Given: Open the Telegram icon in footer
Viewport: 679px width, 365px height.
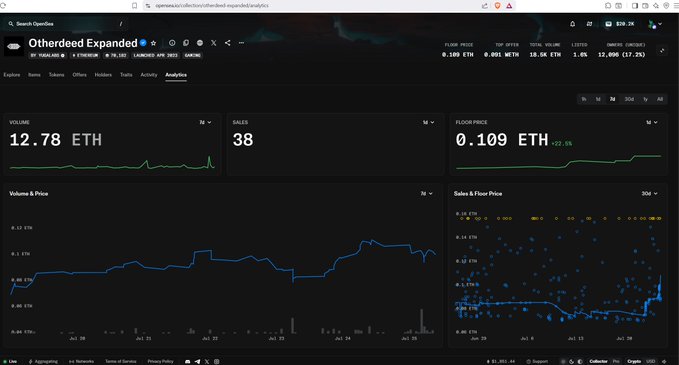Looking at the screenshot, I should [x=197, y=361].
